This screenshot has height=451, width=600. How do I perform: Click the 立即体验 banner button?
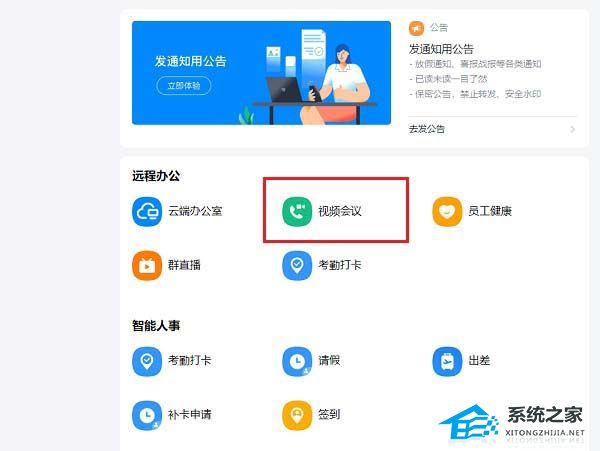coord(184,85)
